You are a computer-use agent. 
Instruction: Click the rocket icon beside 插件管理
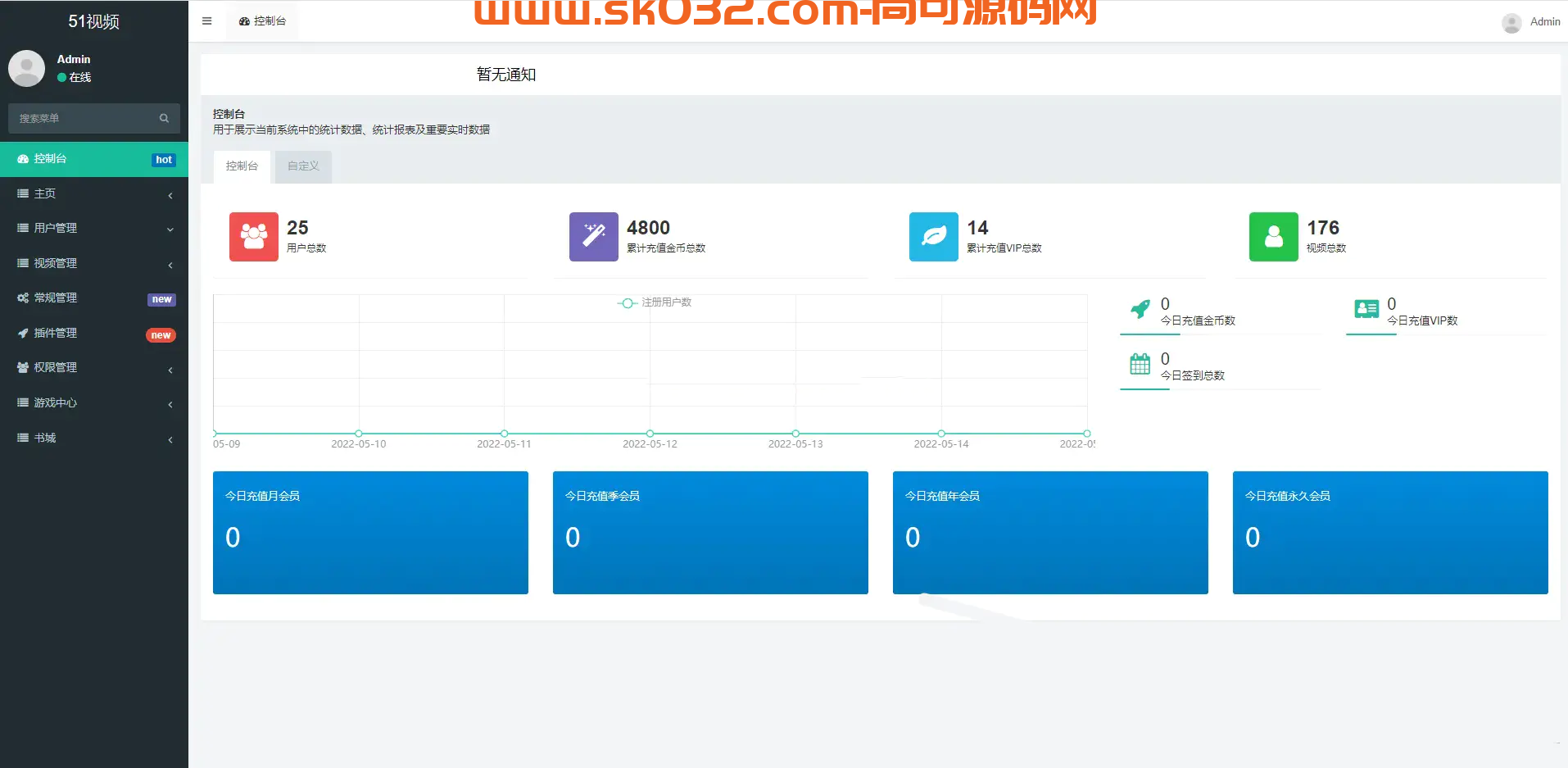(23, 333)
